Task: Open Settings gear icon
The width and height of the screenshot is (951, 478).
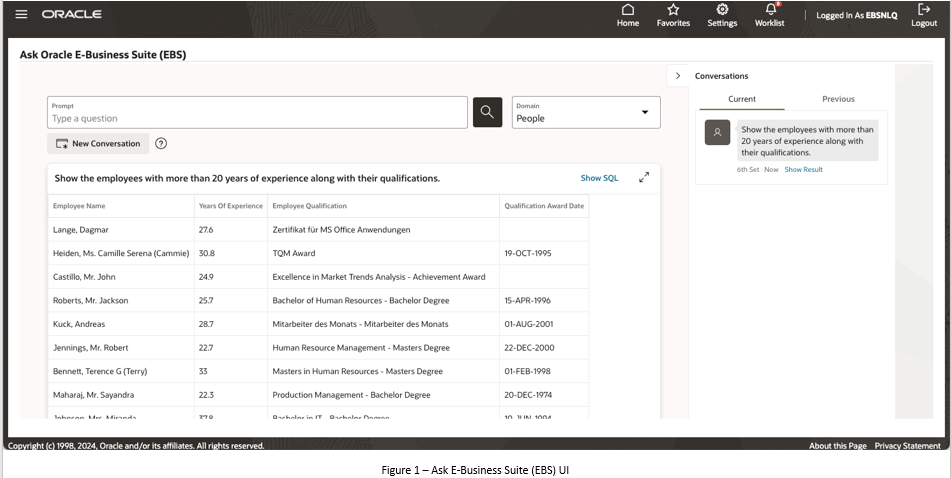Action: (722, 10)
